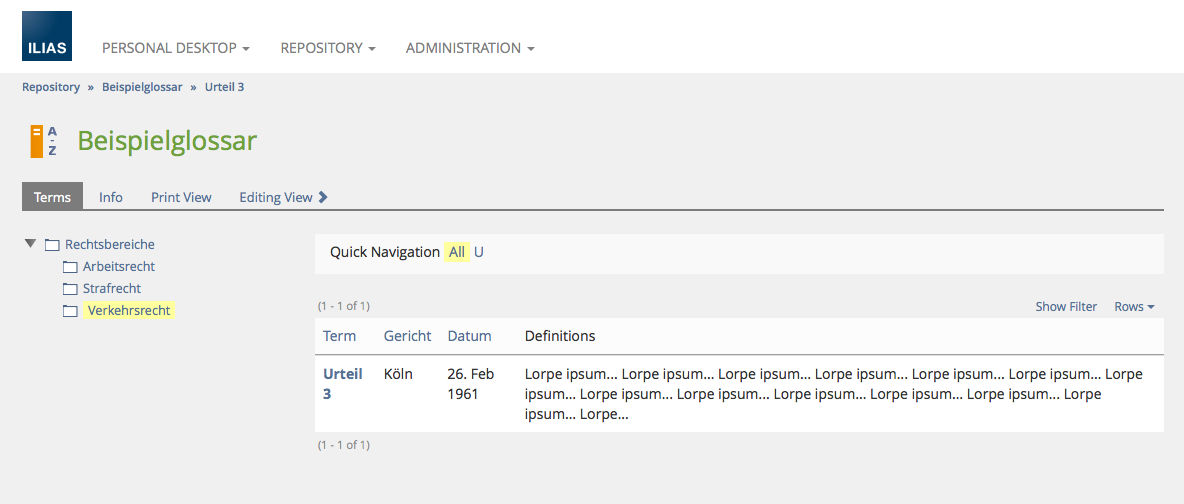Click the ILIAS logo
Image resolution: width=1184 pixels, height=504 pixels.
47,36
